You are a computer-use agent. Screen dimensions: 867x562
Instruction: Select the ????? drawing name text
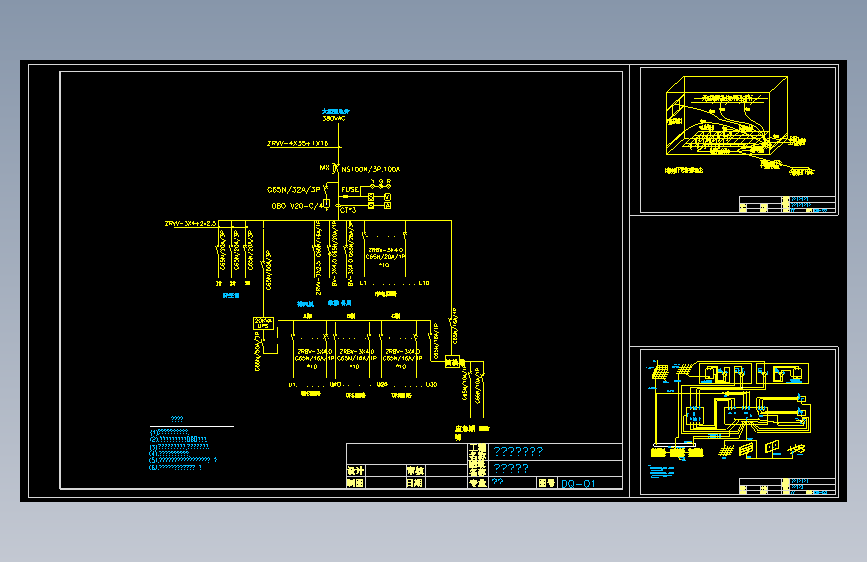pos(511,469)
